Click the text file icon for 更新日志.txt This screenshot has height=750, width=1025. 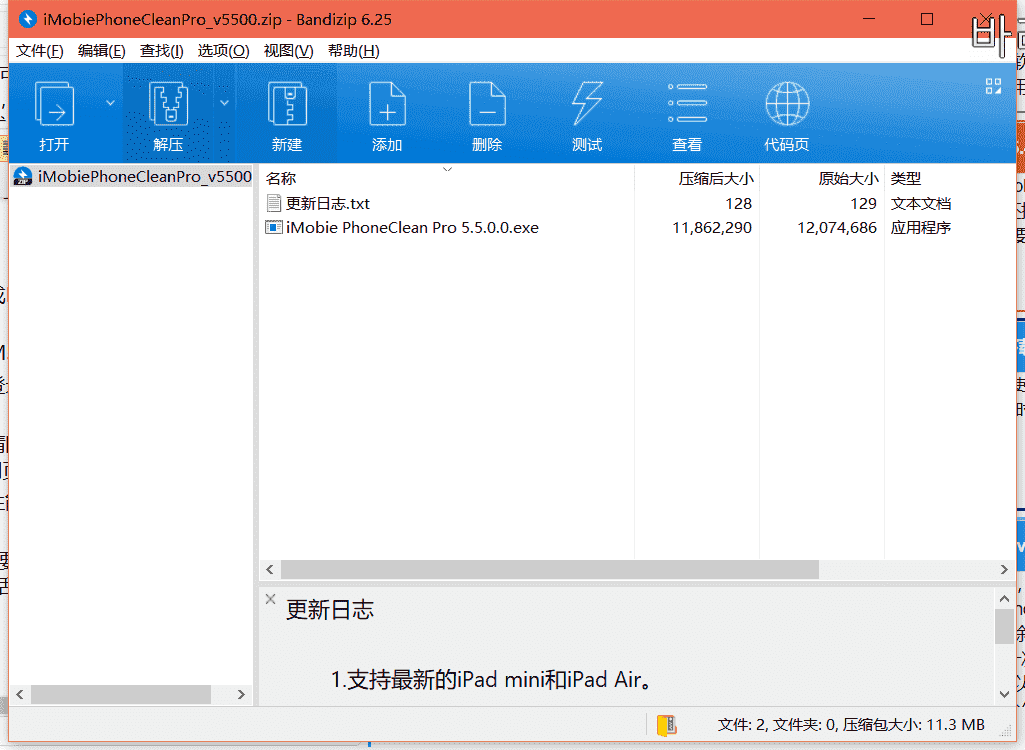(x=274, y=203)
